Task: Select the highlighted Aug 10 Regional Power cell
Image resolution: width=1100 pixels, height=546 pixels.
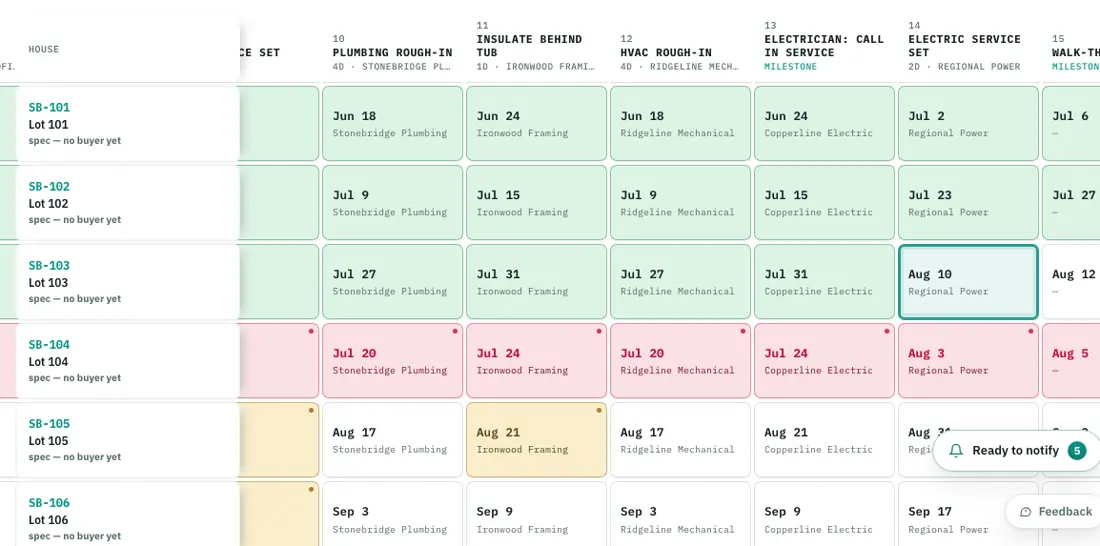Action: coord(968,282)
